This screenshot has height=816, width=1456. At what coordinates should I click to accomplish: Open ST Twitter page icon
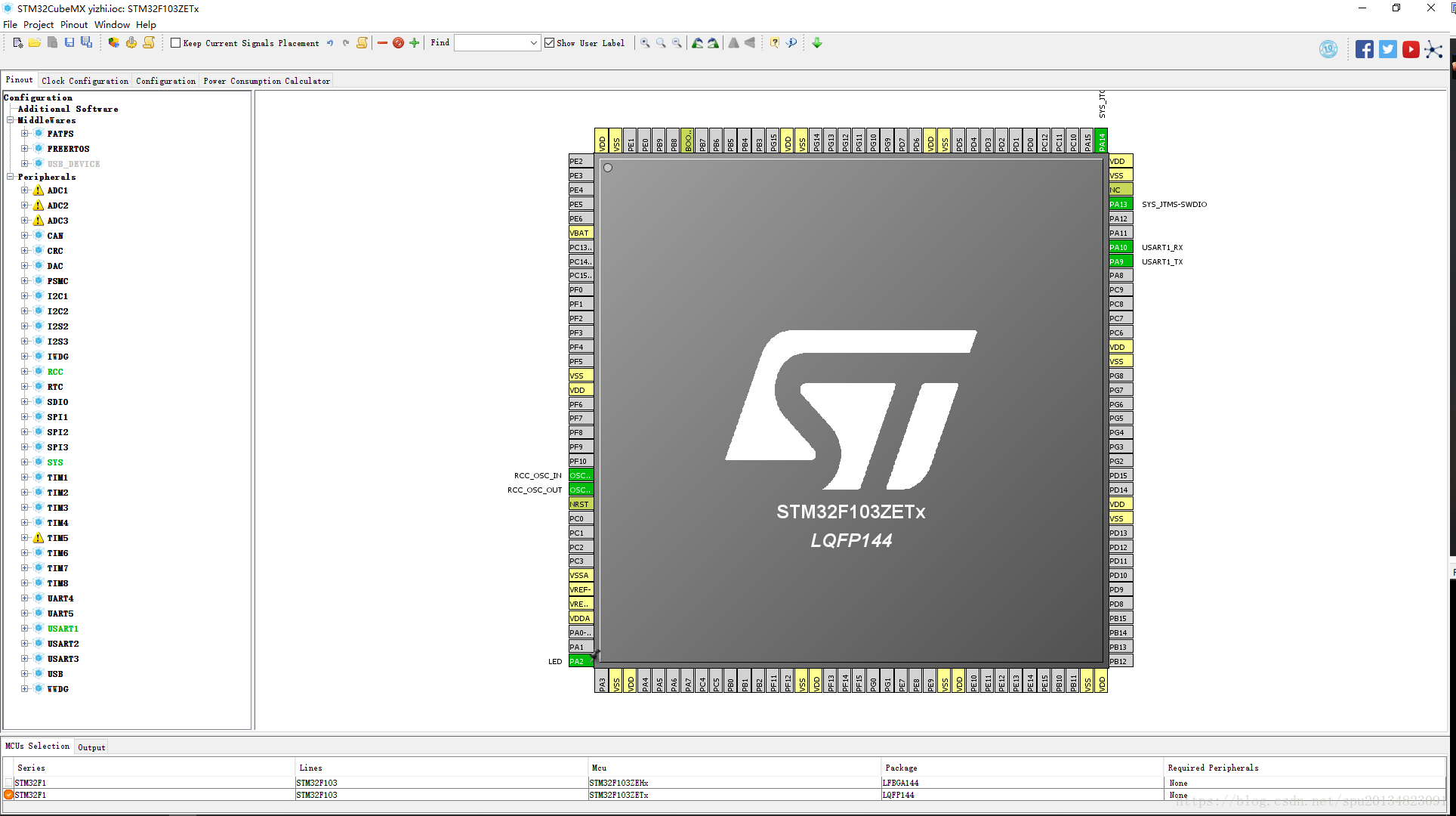(1388, 50)
